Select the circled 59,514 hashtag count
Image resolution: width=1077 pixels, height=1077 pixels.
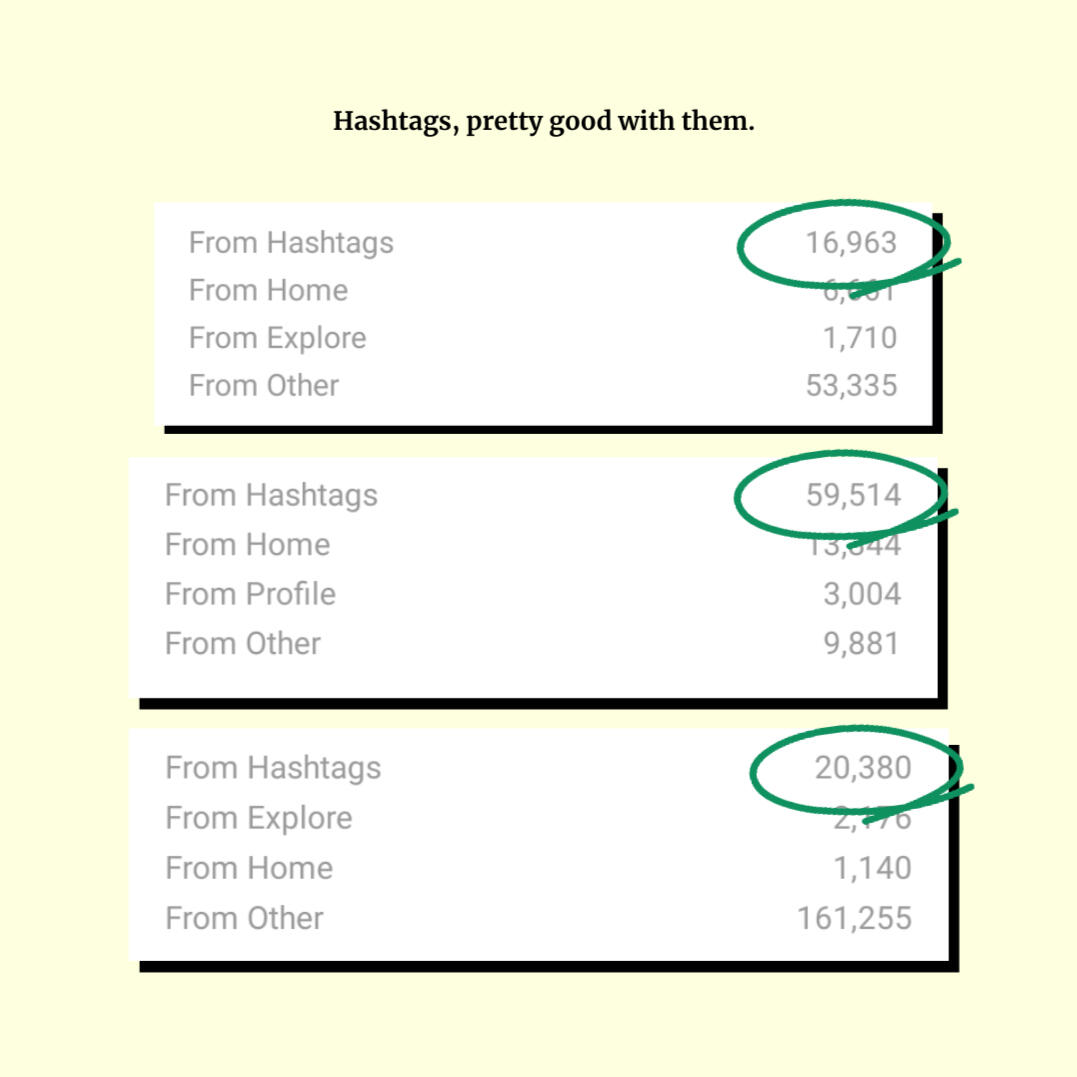(x=853, y=495)
